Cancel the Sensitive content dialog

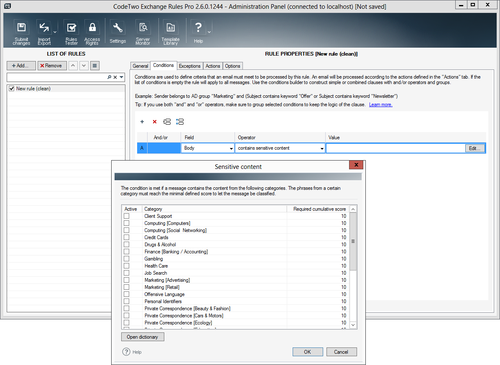click(341, 352)
